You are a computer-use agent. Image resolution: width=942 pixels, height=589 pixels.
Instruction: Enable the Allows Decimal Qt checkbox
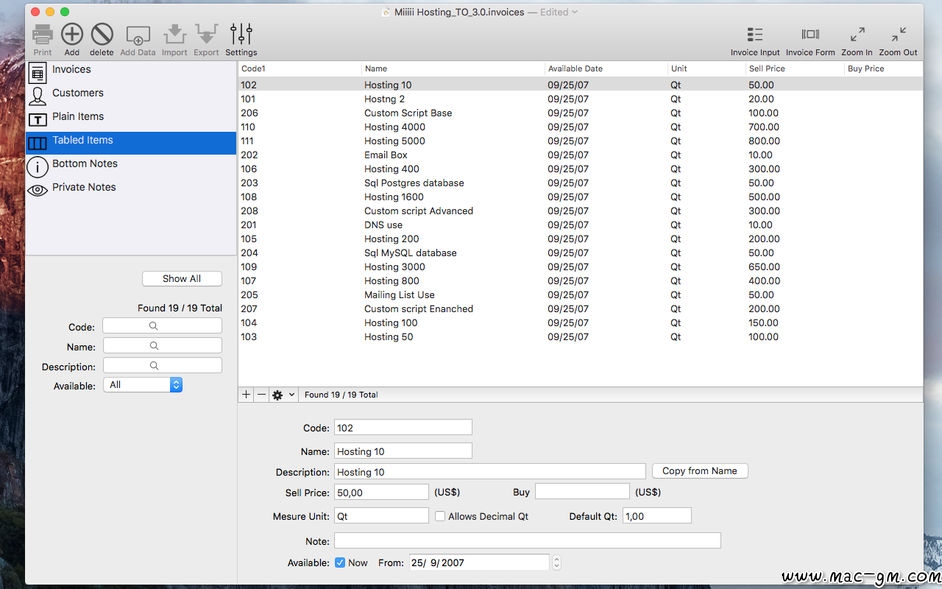click(x=440, y=516)
